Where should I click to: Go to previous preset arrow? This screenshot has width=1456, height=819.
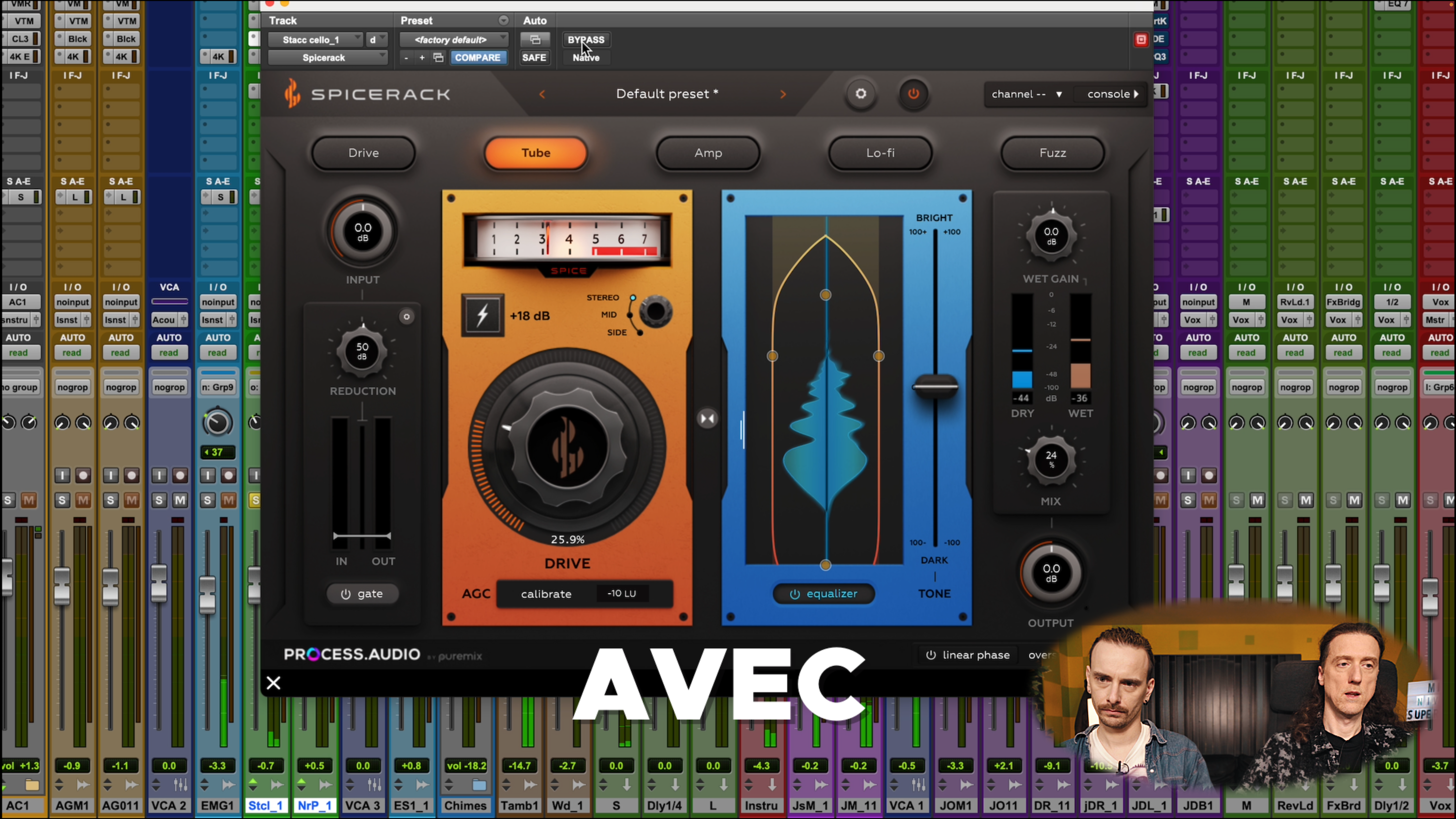click(542, 95)
